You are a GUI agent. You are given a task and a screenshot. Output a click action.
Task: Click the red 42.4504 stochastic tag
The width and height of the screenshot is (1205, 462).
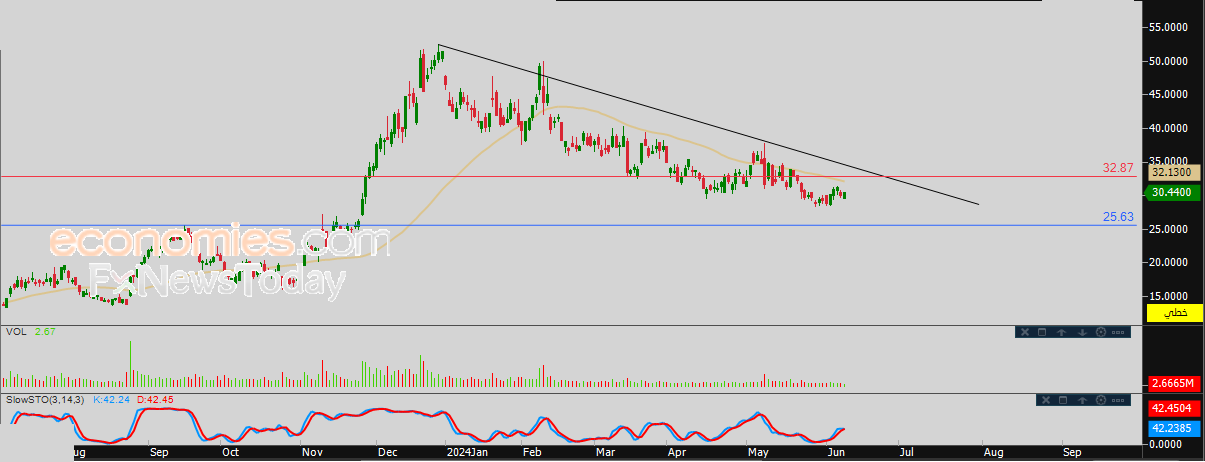tap(1173, 408)
